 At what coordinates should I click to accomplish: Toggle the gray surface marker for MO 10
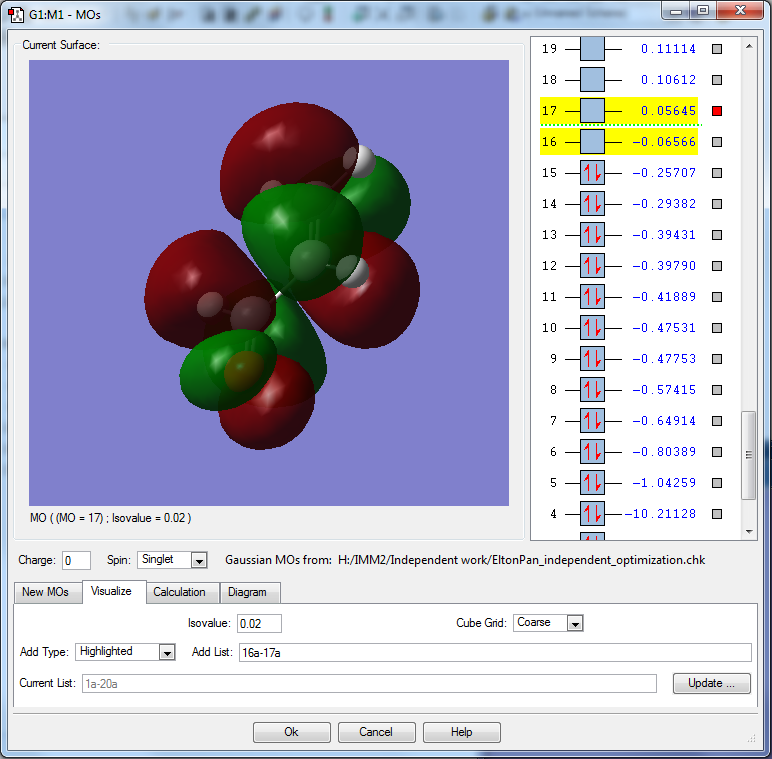pyautogui.click(x=716, y=328)
